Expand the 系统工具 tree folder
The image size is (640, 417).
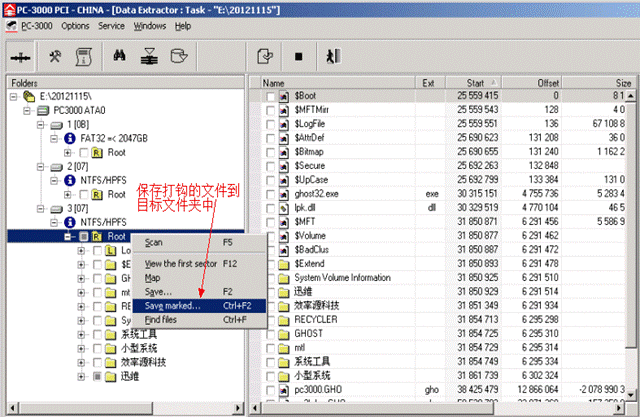(x=81, y=335)
